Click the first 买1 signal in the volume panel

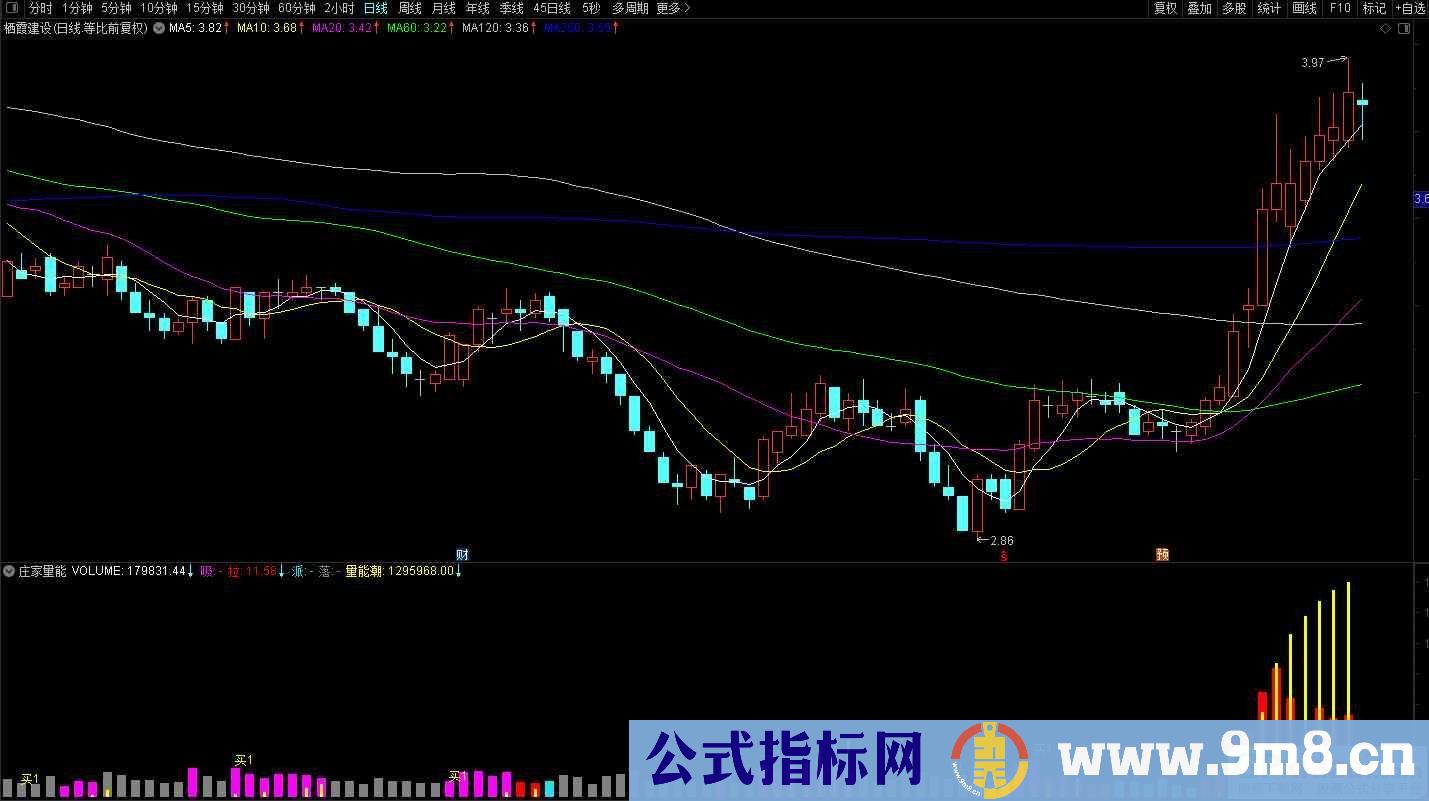point(30,778)
